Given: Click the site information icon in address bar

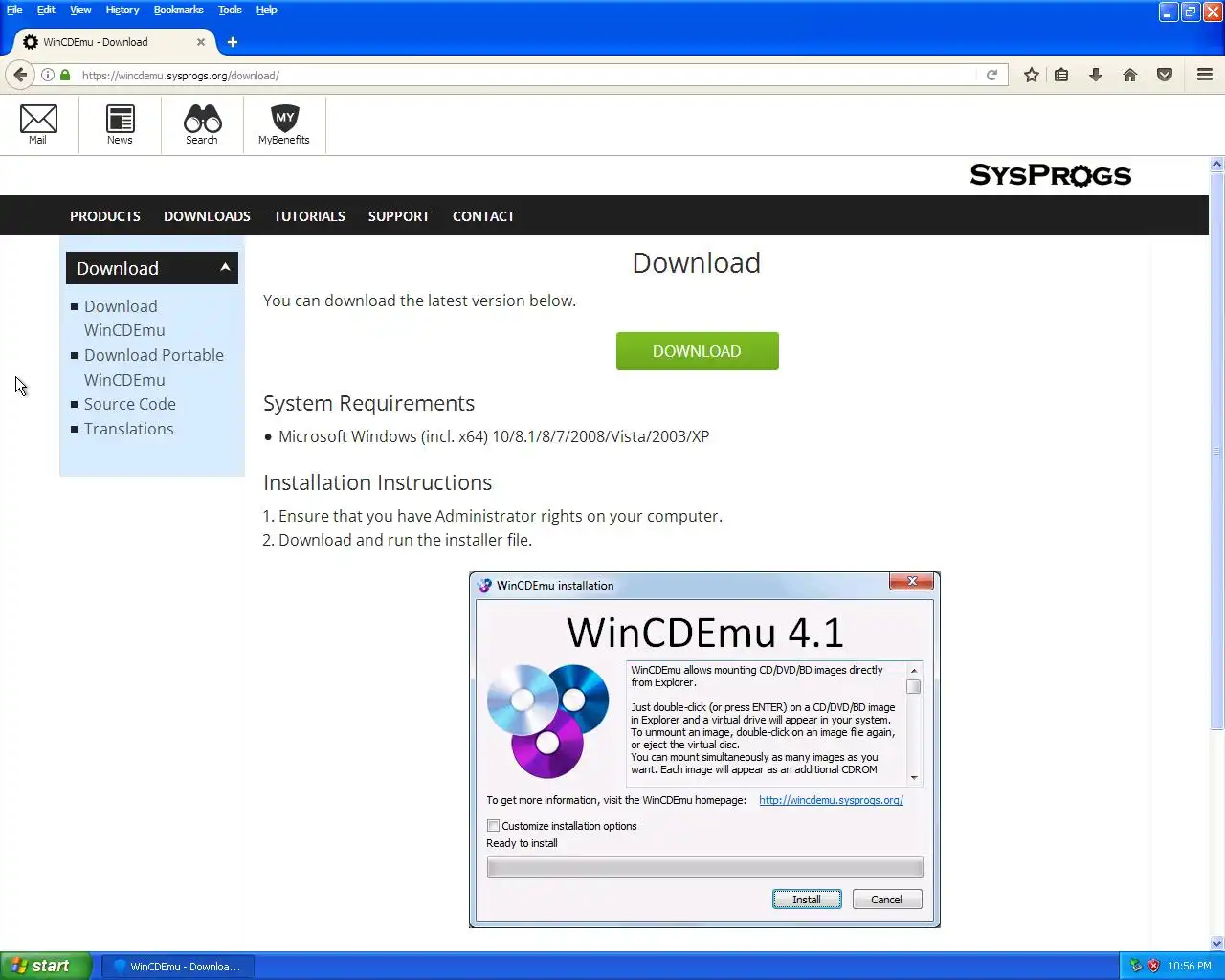Looking at the screenshot, I should [47, 75].
